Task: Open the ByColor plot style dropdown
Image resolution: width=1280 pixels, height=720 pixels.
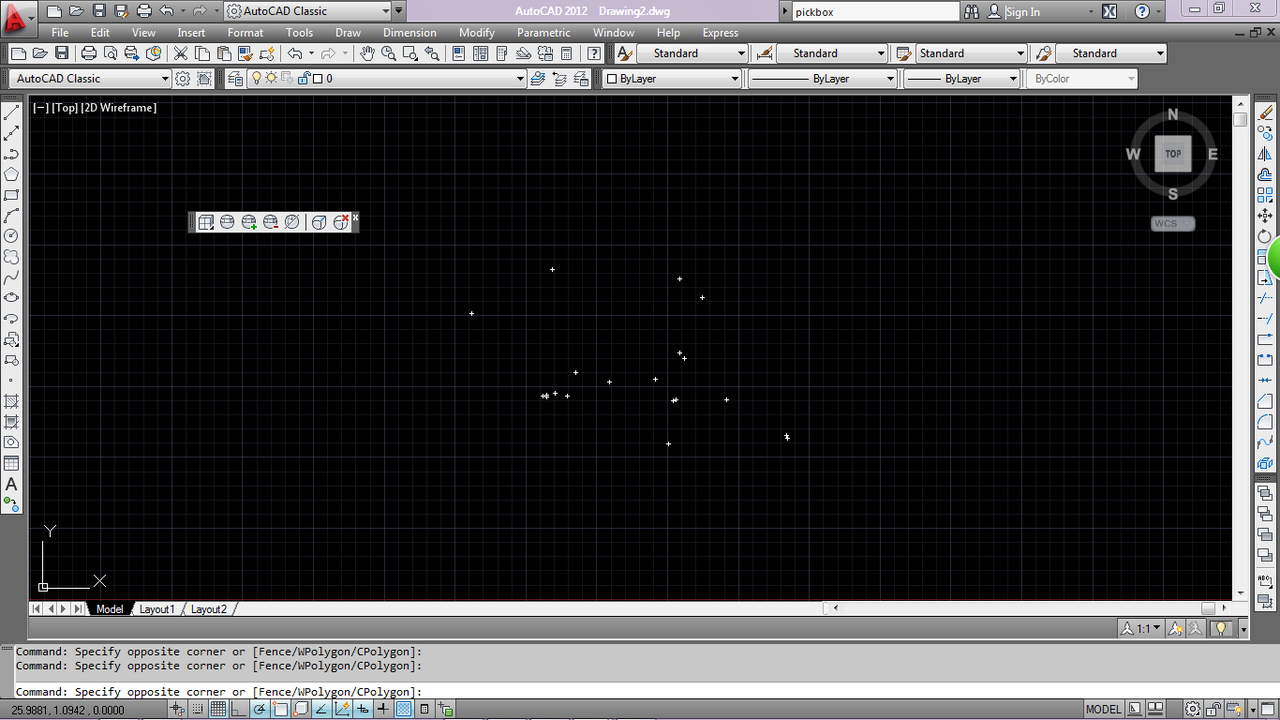Action: tap(1082, 78)
